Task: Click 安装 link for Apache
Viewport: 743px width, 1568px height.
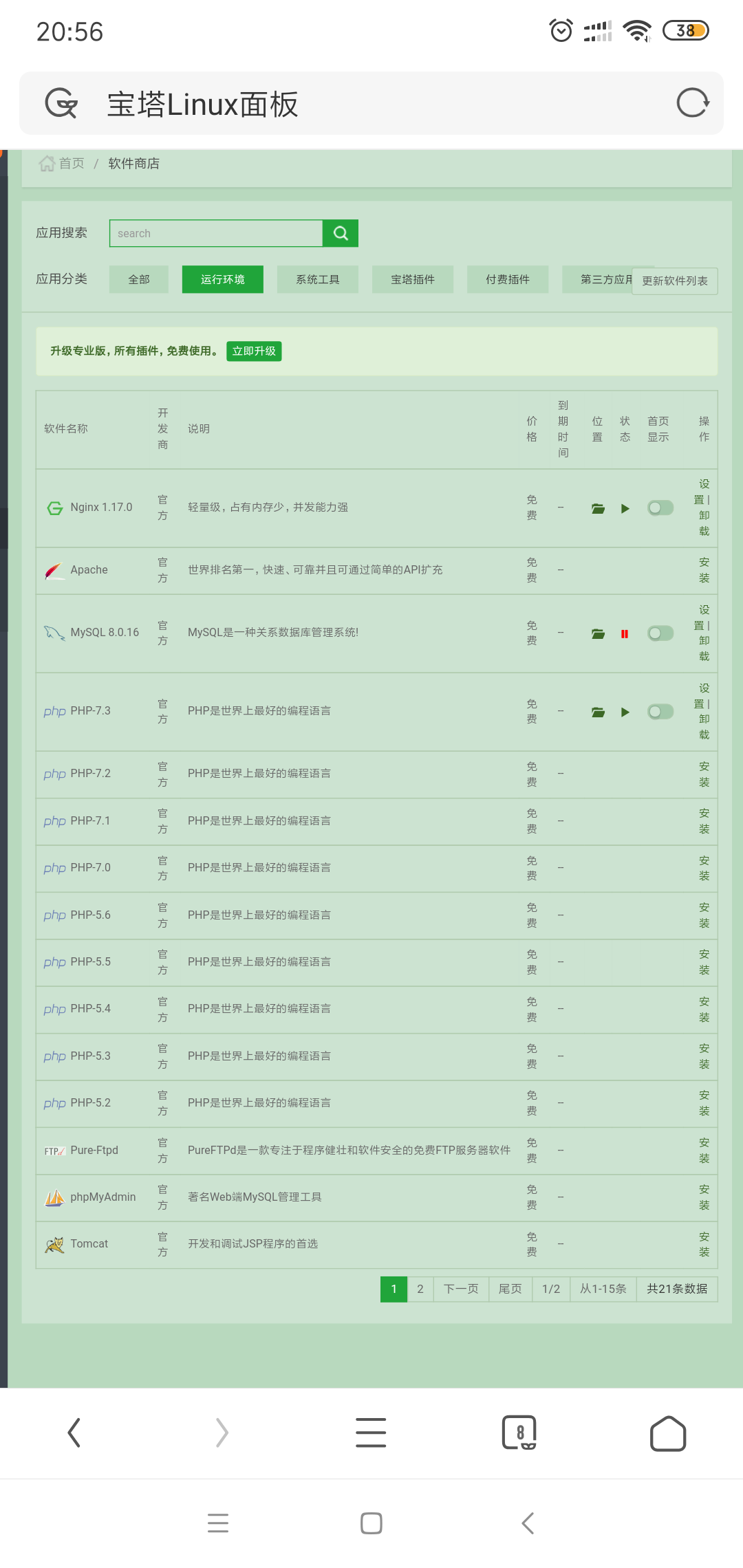Action: 704,570
